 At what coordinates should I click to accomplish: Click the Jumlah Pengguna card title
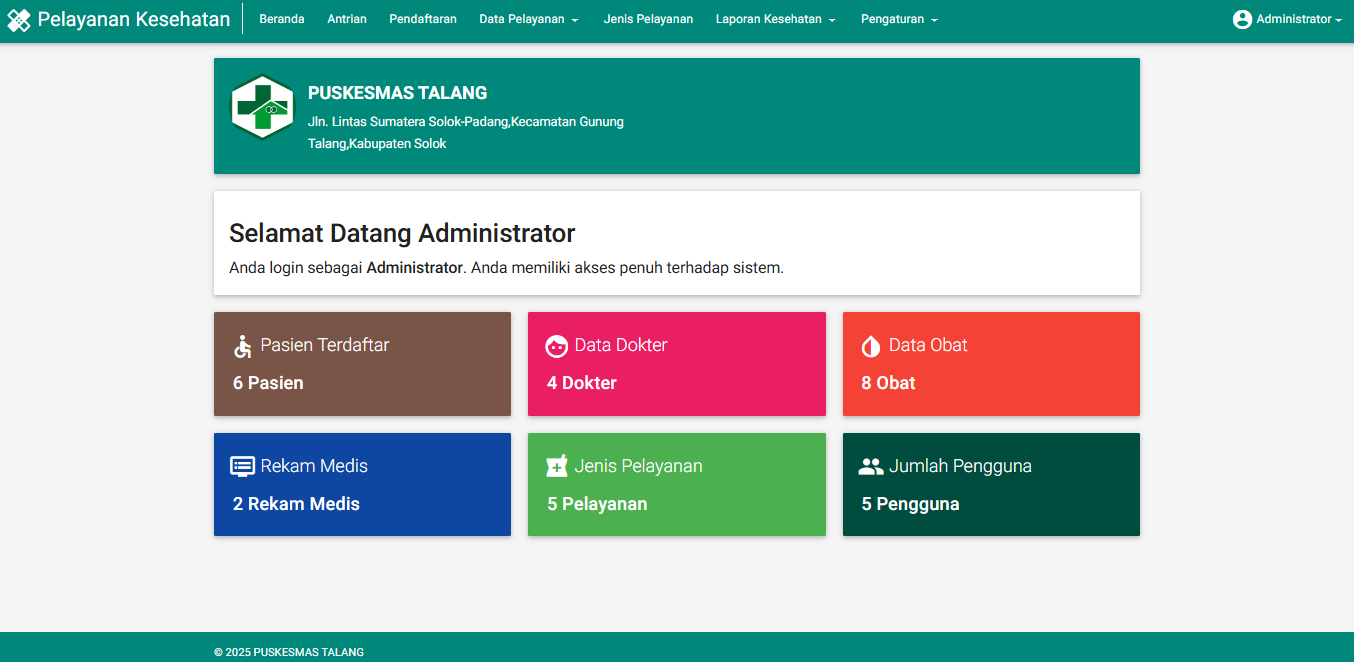tap(960, 466)
